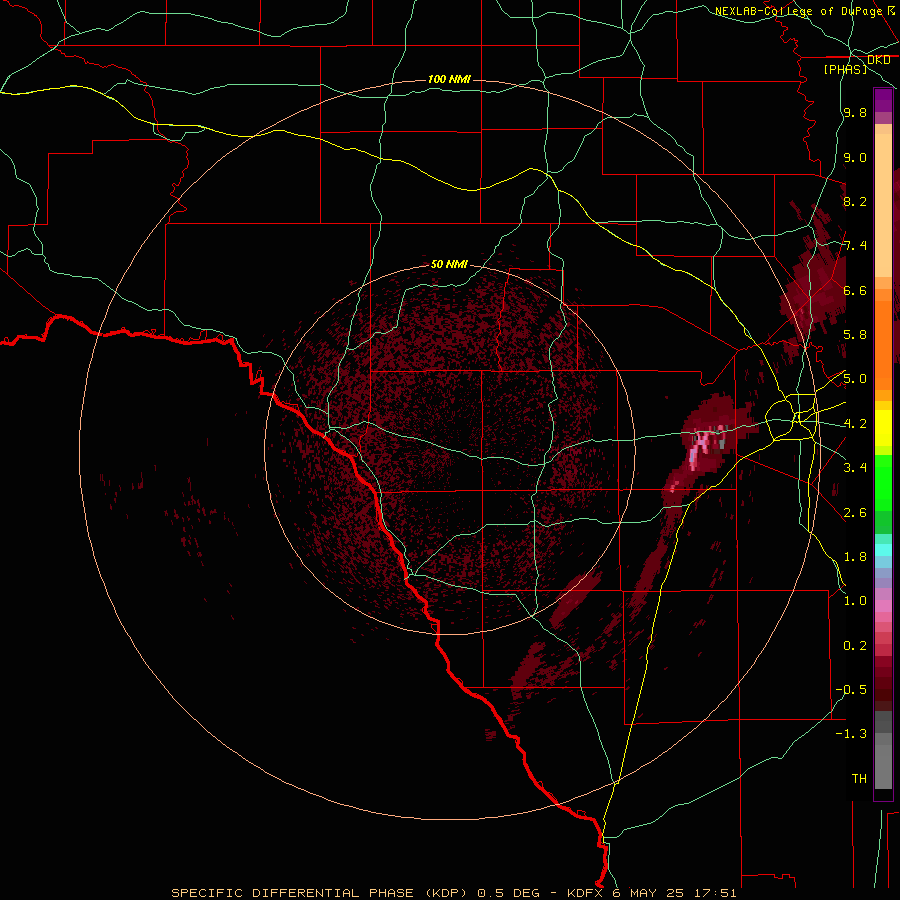Screen dimensions: 900x900
Task: Click the 6.6 scale label
Action: (855, 290)
